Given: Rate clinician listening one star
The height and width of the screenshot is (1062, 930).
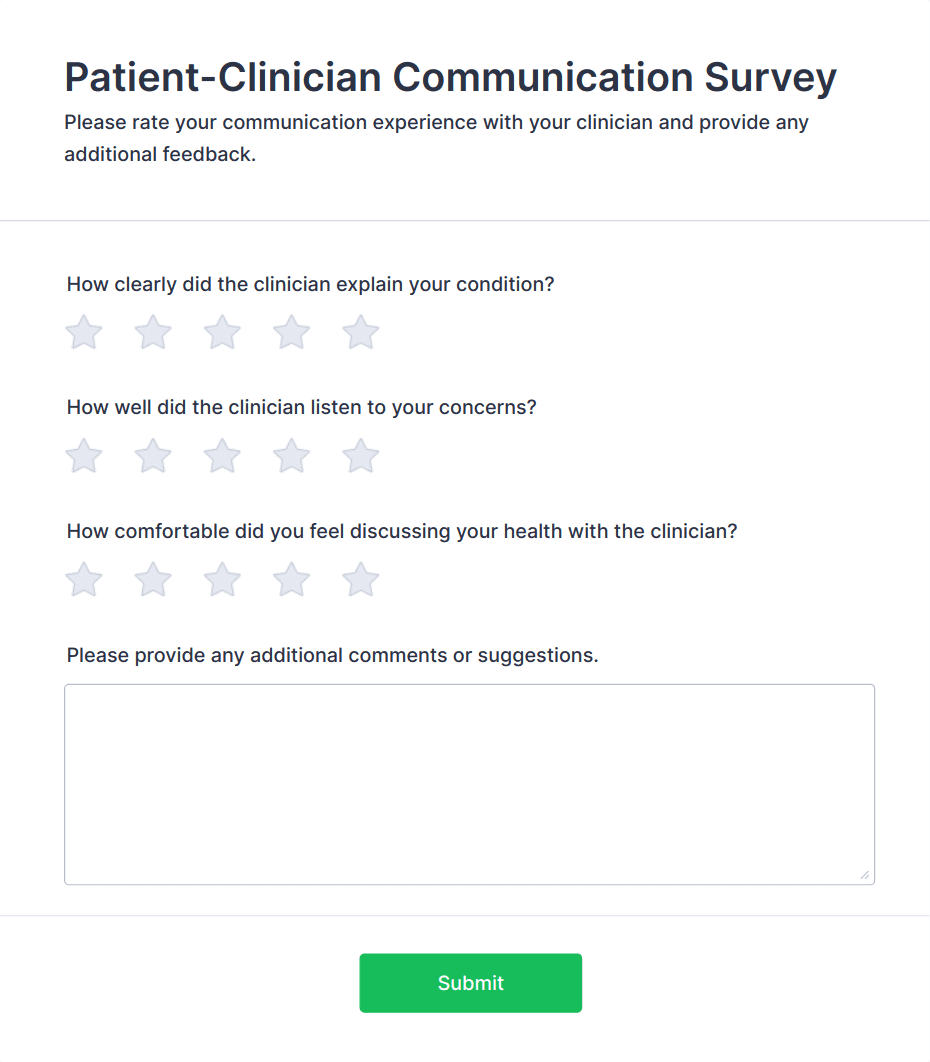Looking at the screenshot, I should coord(84,457).
